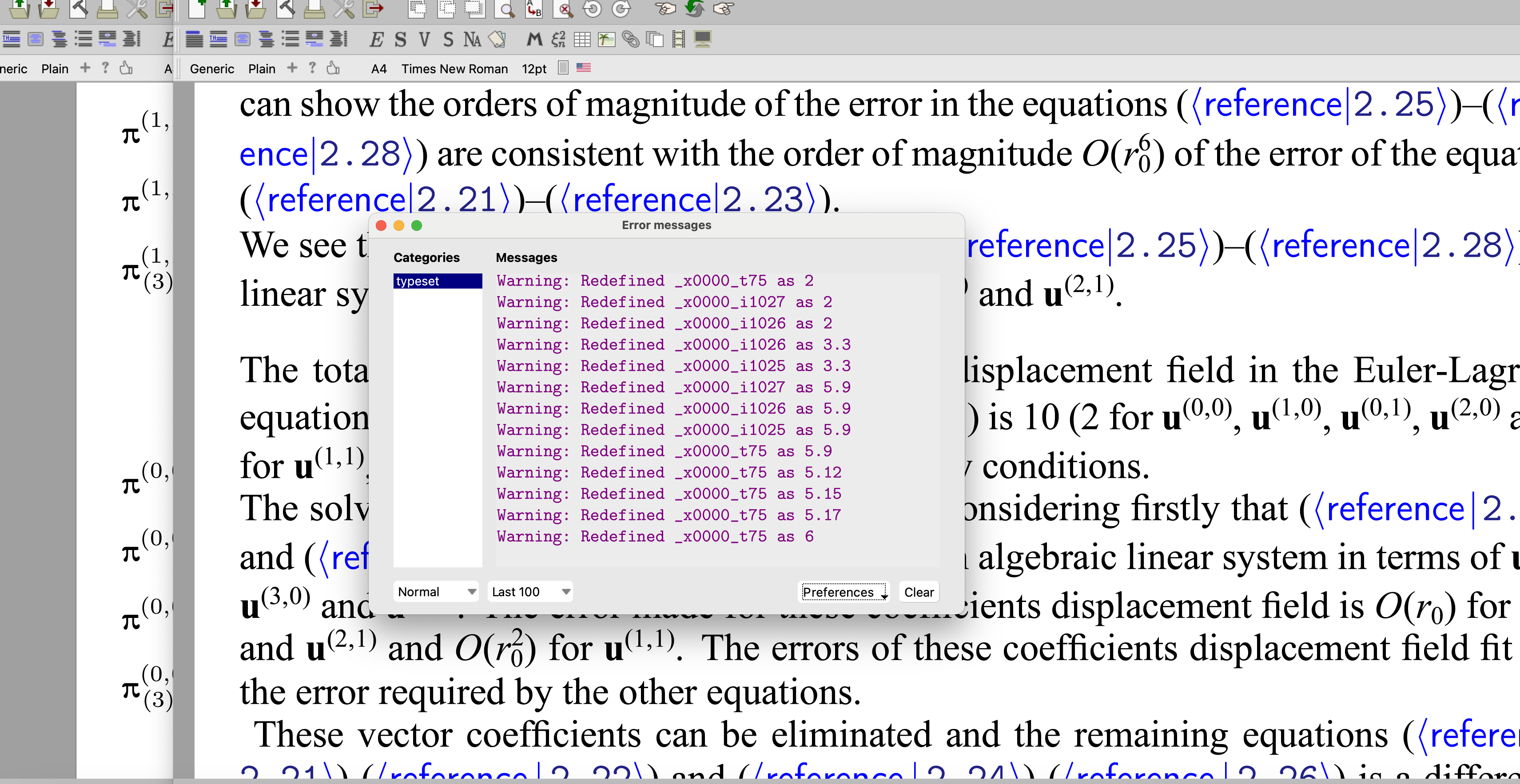Insert a table using the grid icon

[582, 40]
